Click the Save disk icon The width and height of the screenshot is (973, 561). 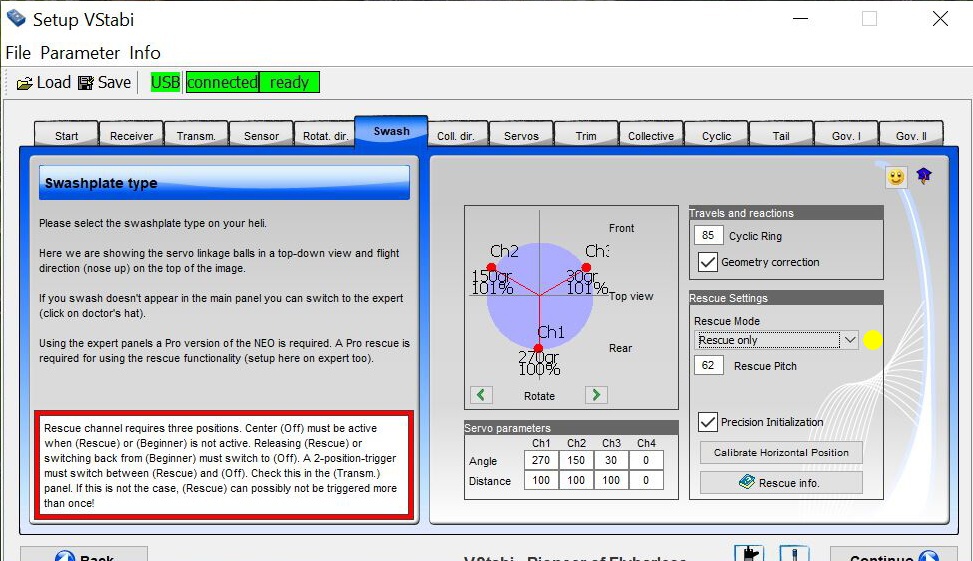[86, 83]
